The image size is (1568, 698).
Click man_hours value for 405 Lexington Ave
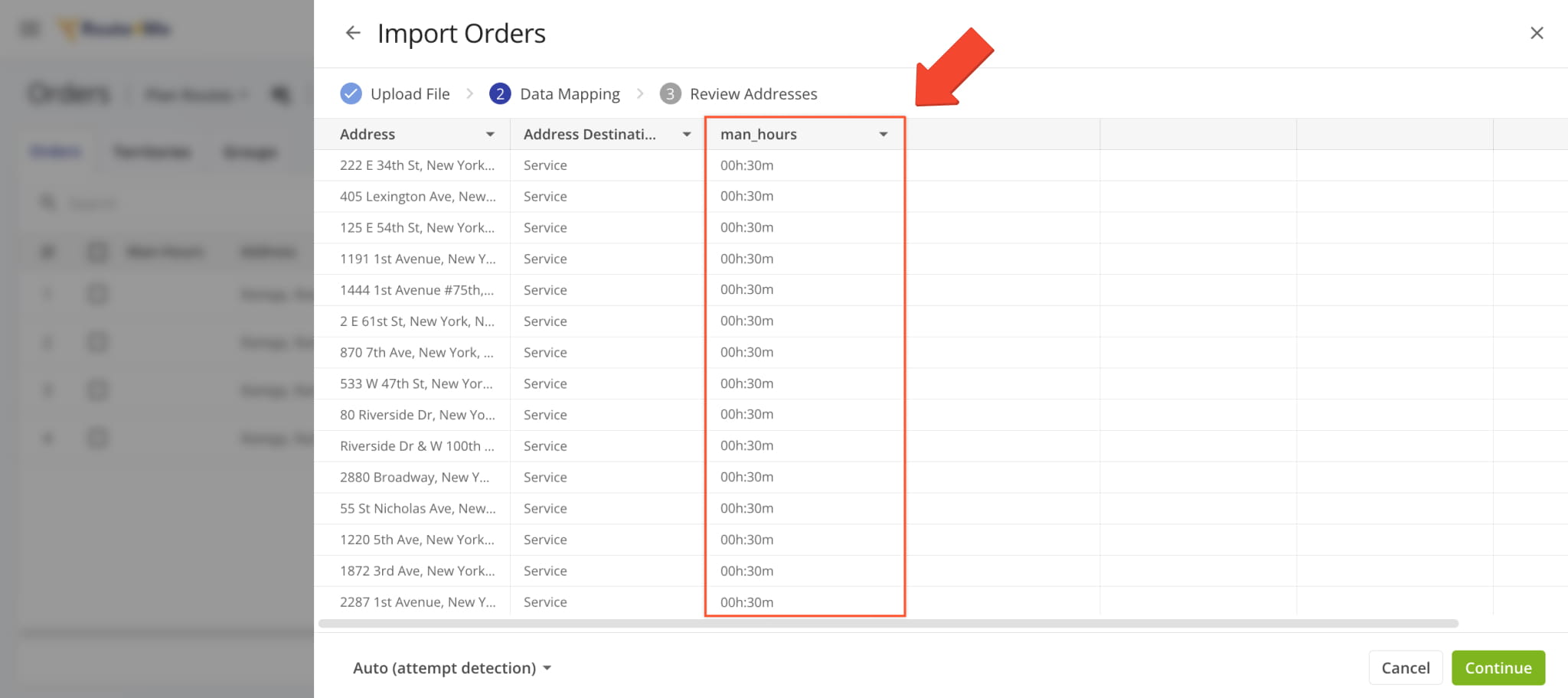tap(746, 197)
